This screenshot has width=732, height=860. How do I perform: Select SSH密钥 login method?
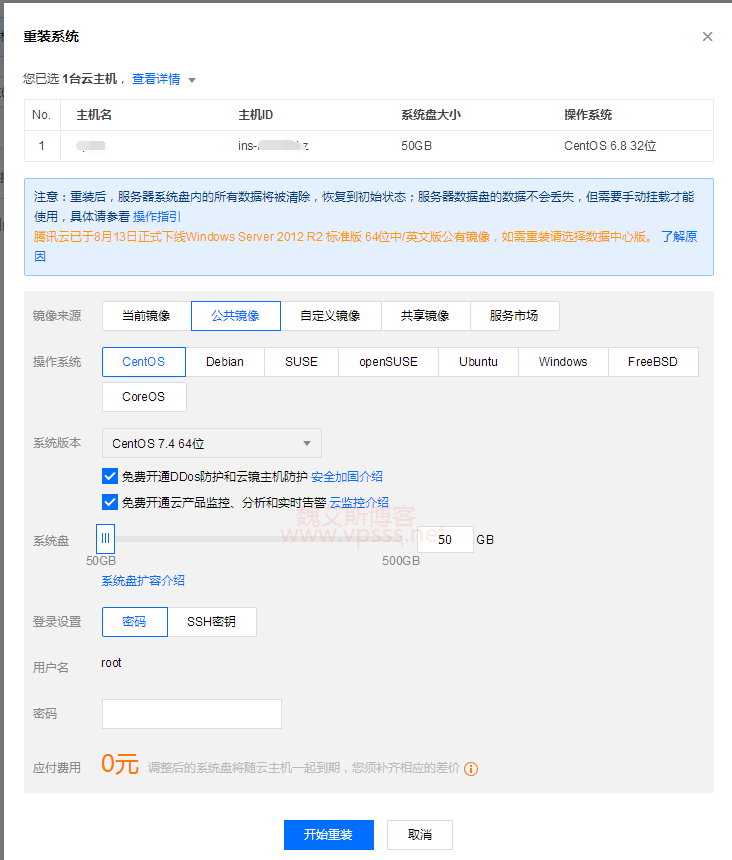coord(212,622)
